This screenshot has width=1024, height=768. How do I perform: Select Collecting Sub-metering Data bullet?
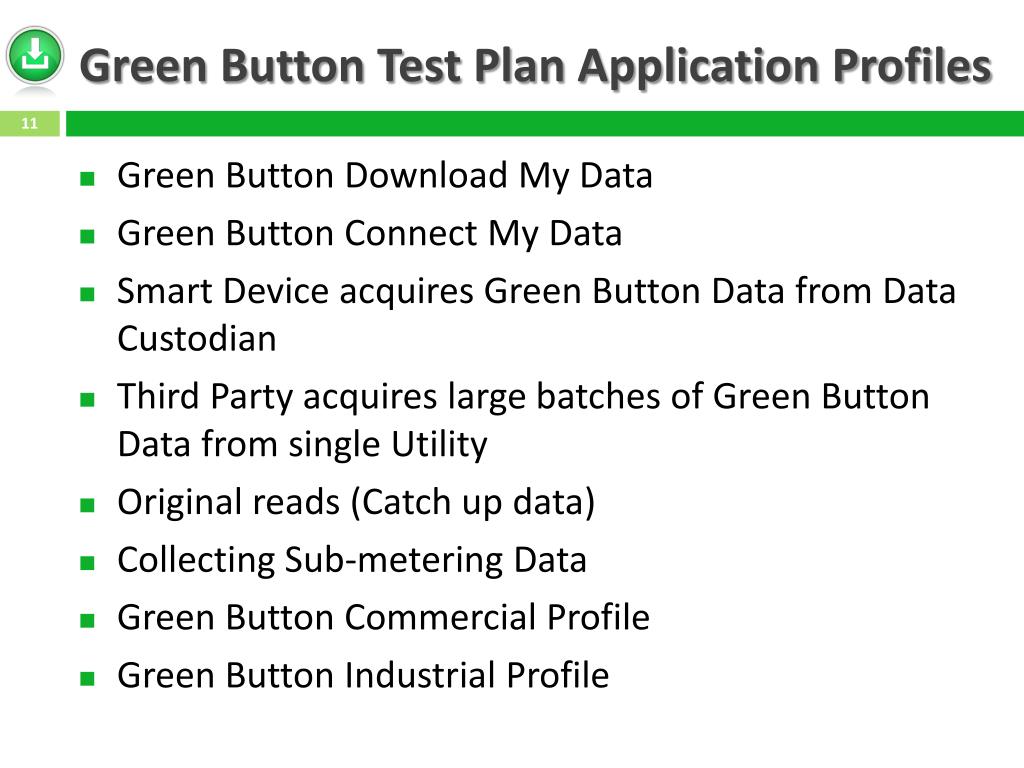(x=352, y=560)
